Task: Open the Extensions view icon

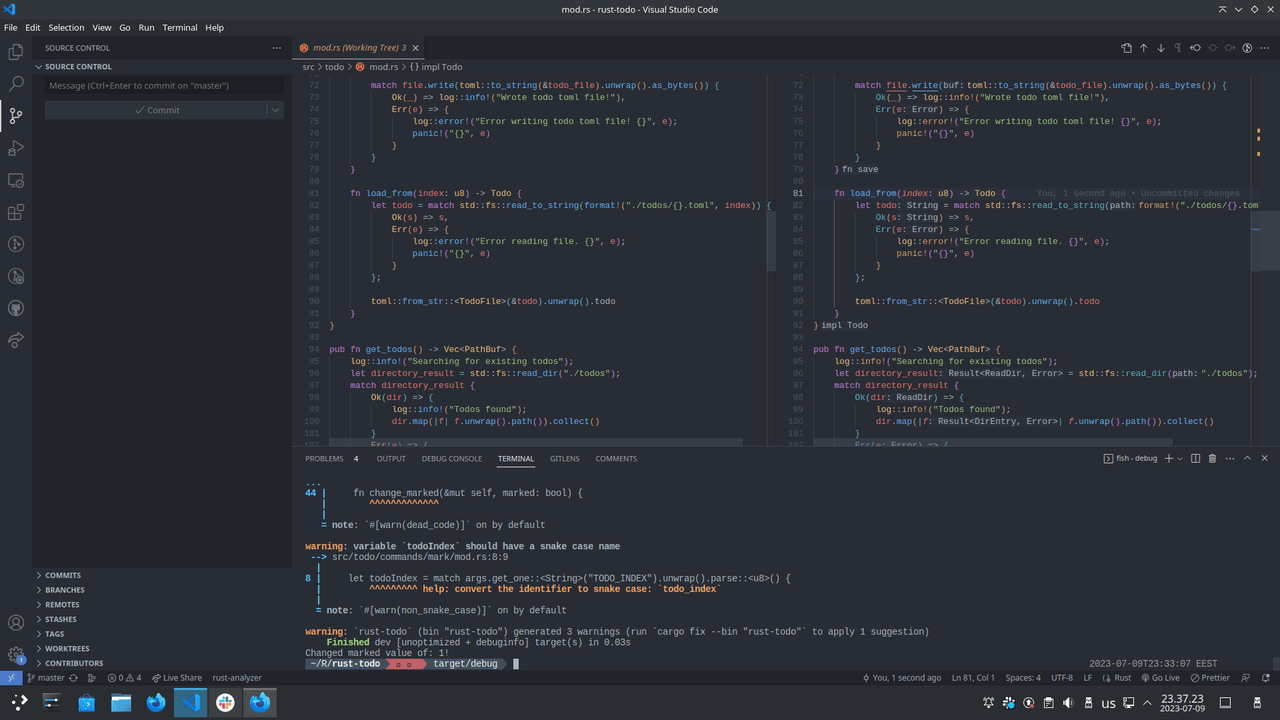Action: 16,212
